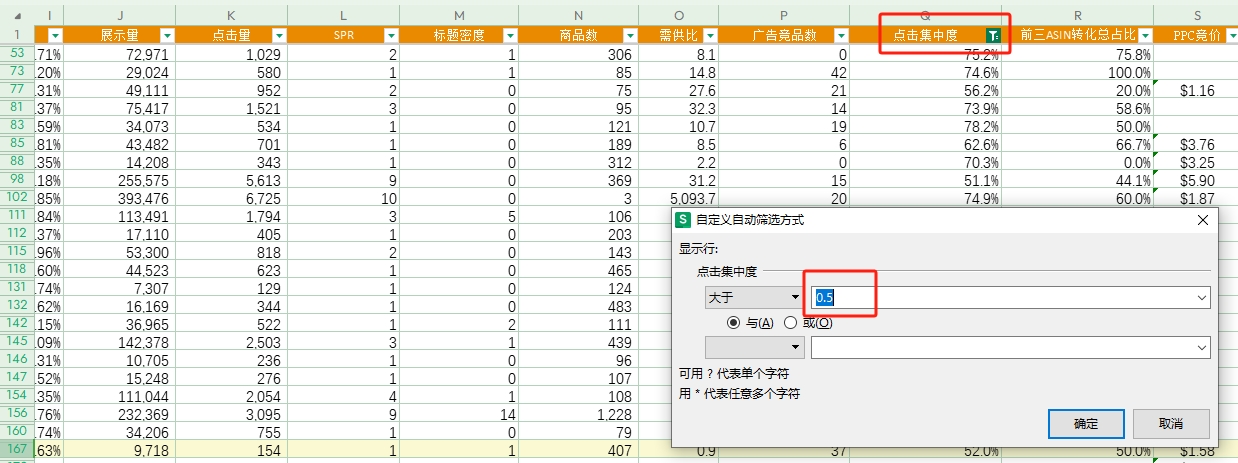Viewport: 1238px width, 463px height.
Task: Close the 自定义自动筛选方式 dialog
Action: coord(1202,220)
